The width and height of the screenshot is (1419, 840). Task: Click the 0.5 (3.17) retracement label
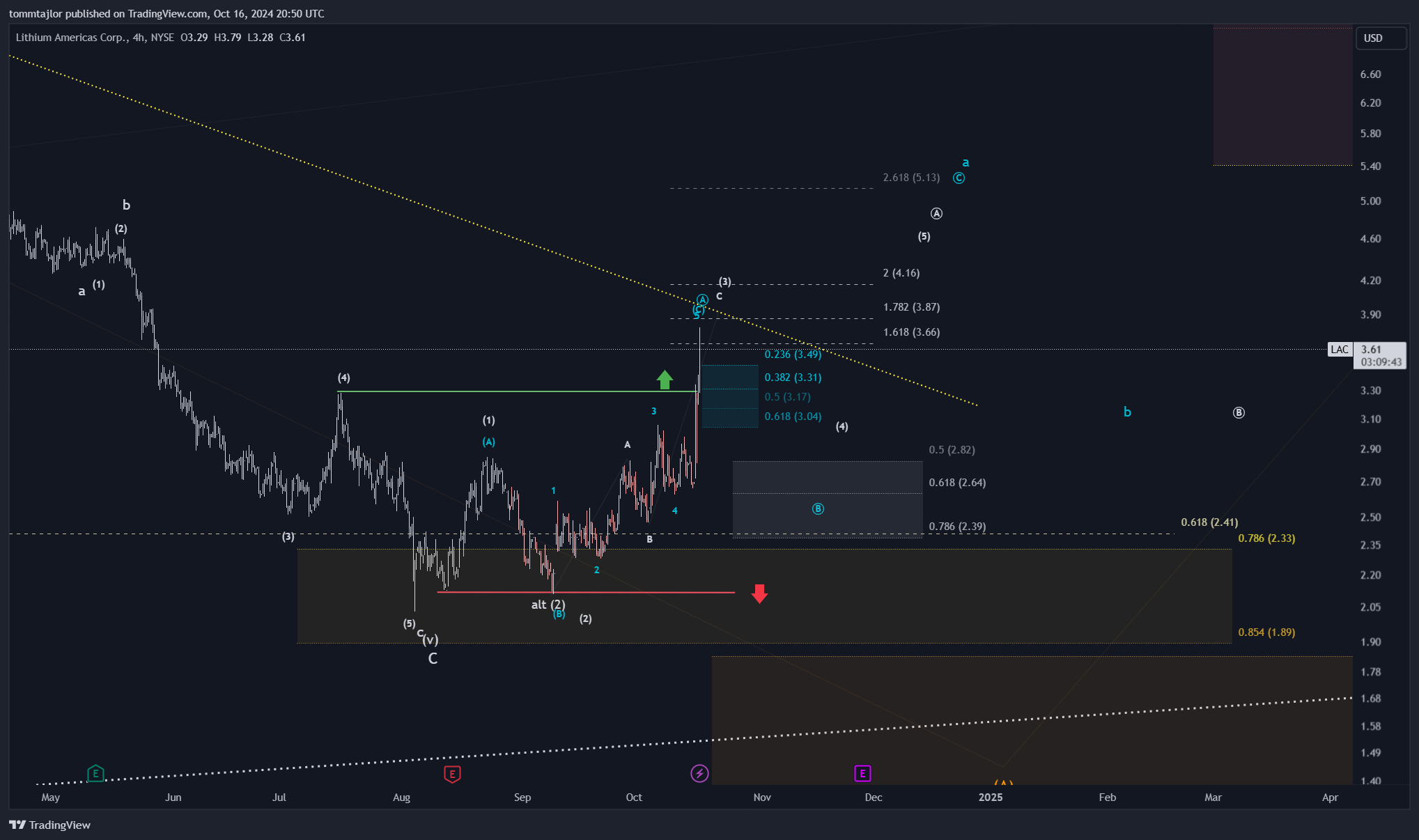tap(787, 397)
